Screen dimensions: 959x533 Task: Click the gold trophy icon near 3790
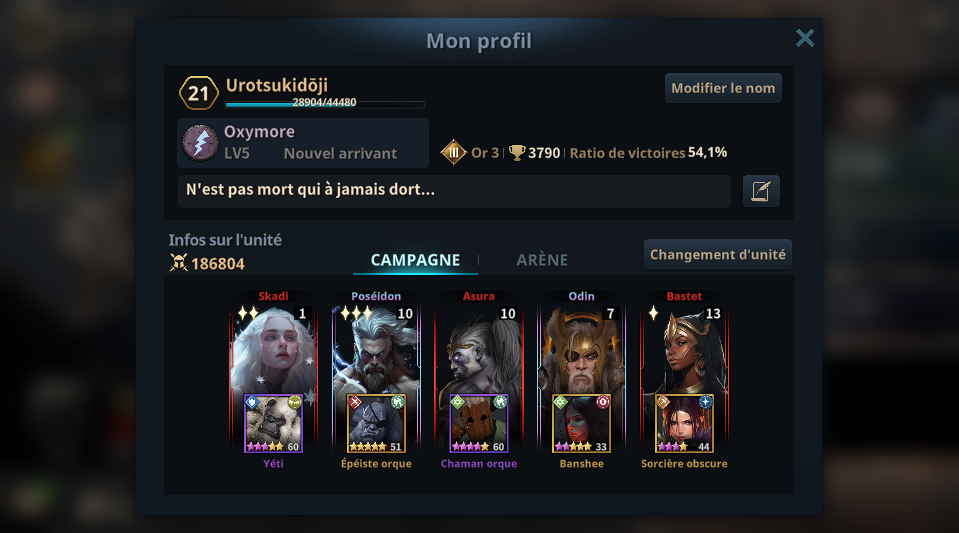tap(517, 152)
